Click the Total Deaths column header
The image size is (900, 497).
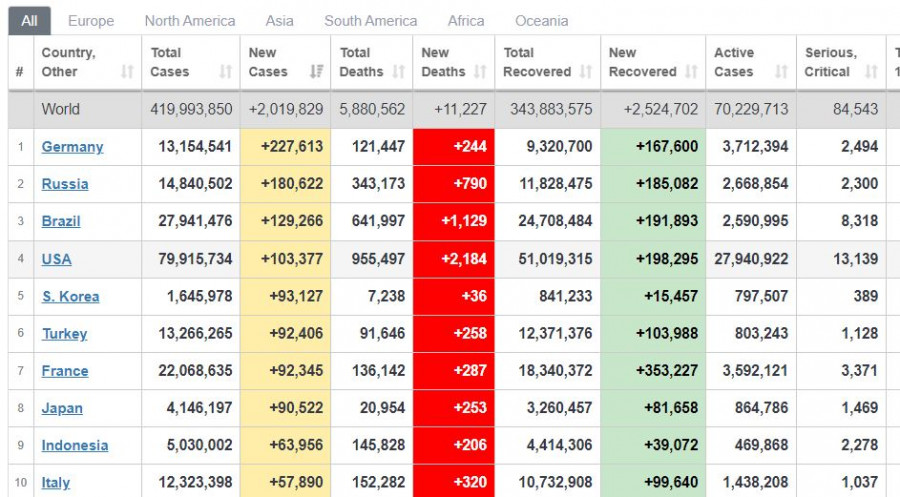click(372, 62)
